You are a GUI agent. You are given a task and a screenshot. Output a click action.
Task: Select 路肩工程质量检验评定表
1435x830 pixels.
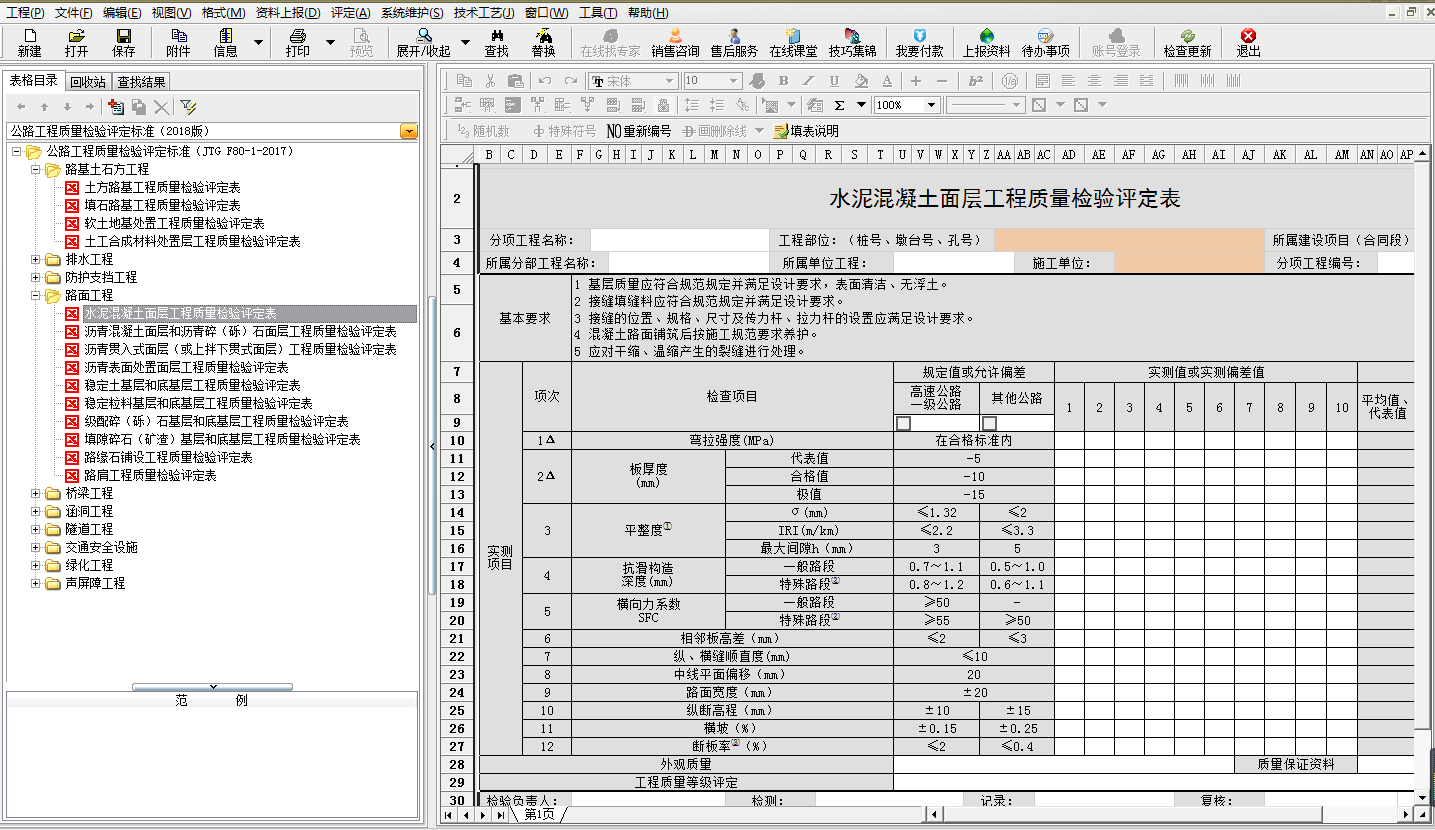(x=150, y=476)
